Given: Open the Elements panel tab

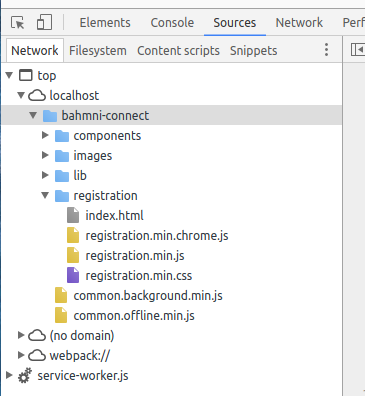Looking at the screenshot, I should point(105,23).
